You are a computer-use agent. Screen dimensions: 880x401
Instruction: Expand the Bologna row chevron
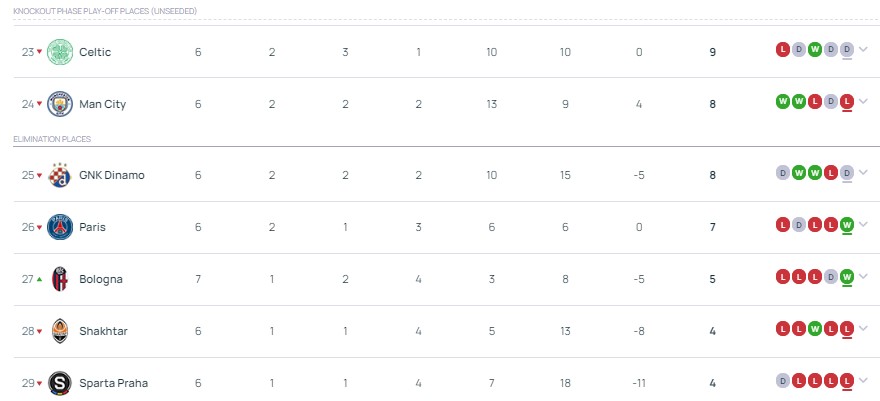863,276
